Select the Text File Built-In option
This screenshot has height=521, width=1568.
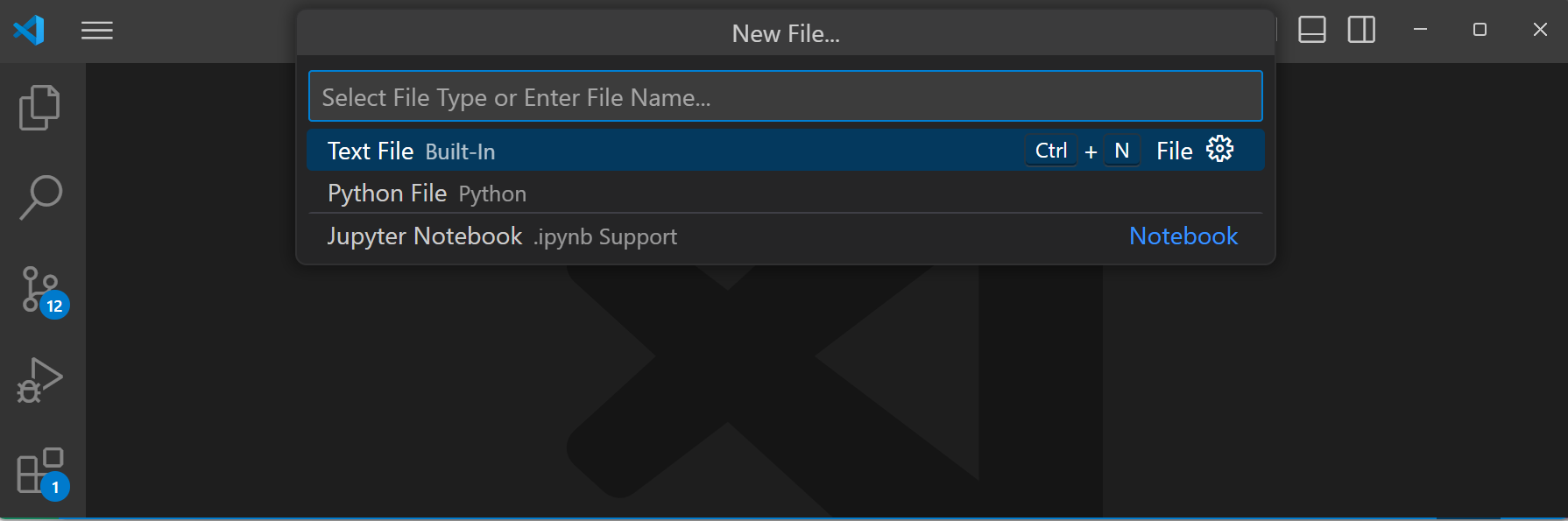412,151
